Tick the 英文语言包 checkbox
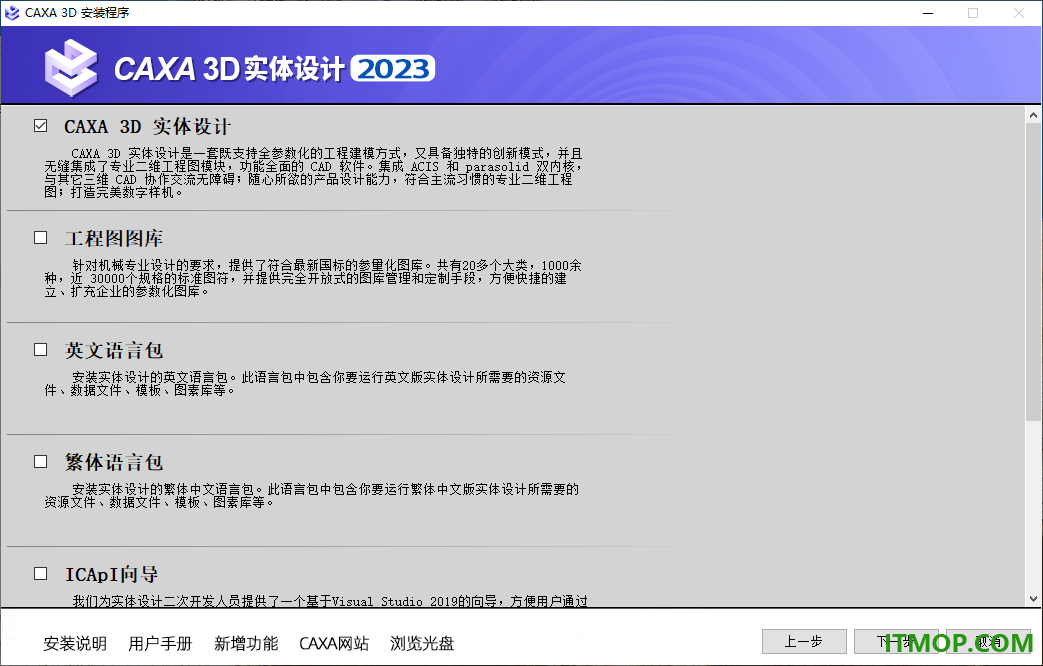The height and width of the screenshot is (666, 1043). click(x=41, y=349)
